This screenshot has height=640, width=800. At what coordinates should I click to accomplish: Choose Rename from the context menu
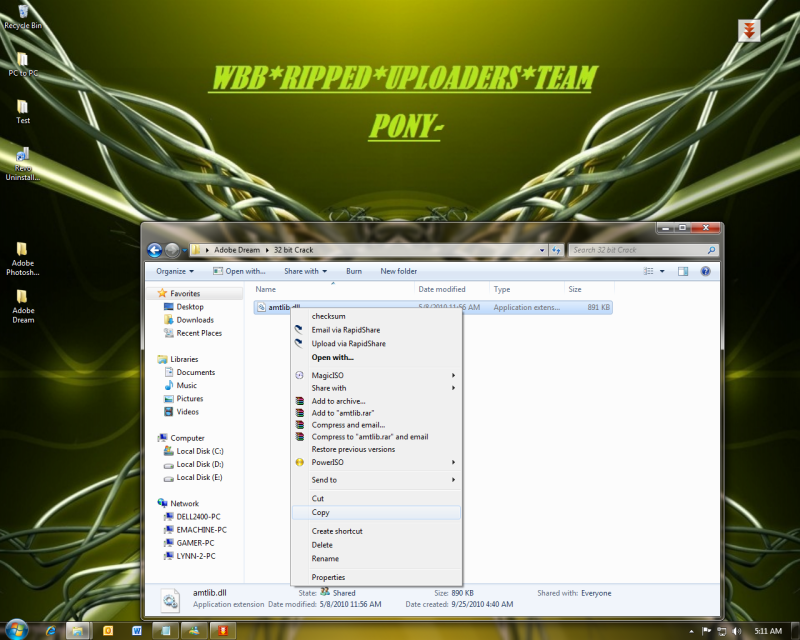[x=376, y=559]
